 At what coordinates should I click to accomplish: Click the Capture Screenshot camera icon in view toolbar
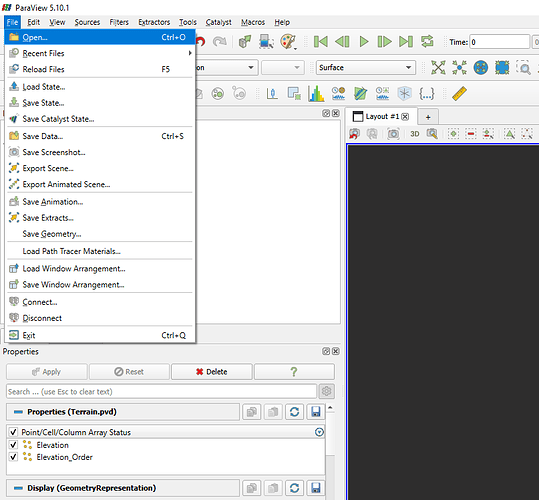(x=393, y=134)
